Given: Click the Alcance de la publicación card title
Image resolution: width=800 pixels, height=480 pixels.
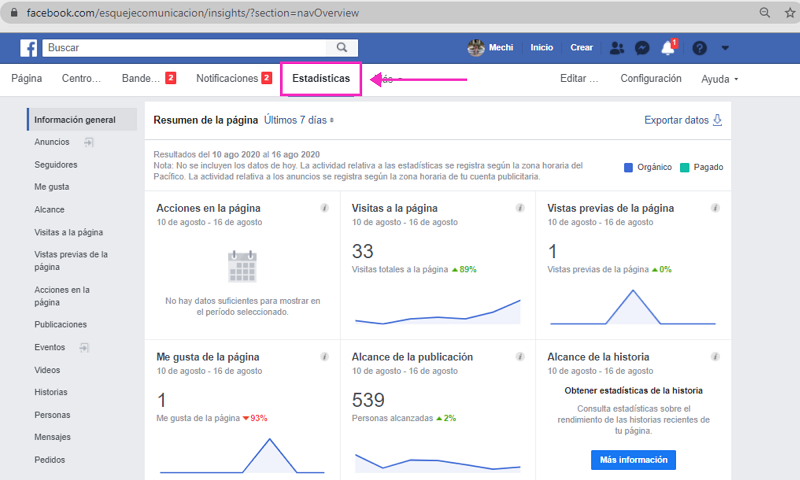Looking at the screenshot, I should click(x=412, y=357).
